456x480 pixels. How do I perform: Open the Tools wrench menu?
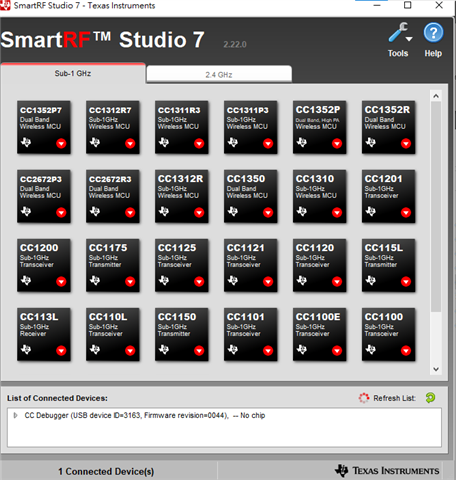(400, 33)
